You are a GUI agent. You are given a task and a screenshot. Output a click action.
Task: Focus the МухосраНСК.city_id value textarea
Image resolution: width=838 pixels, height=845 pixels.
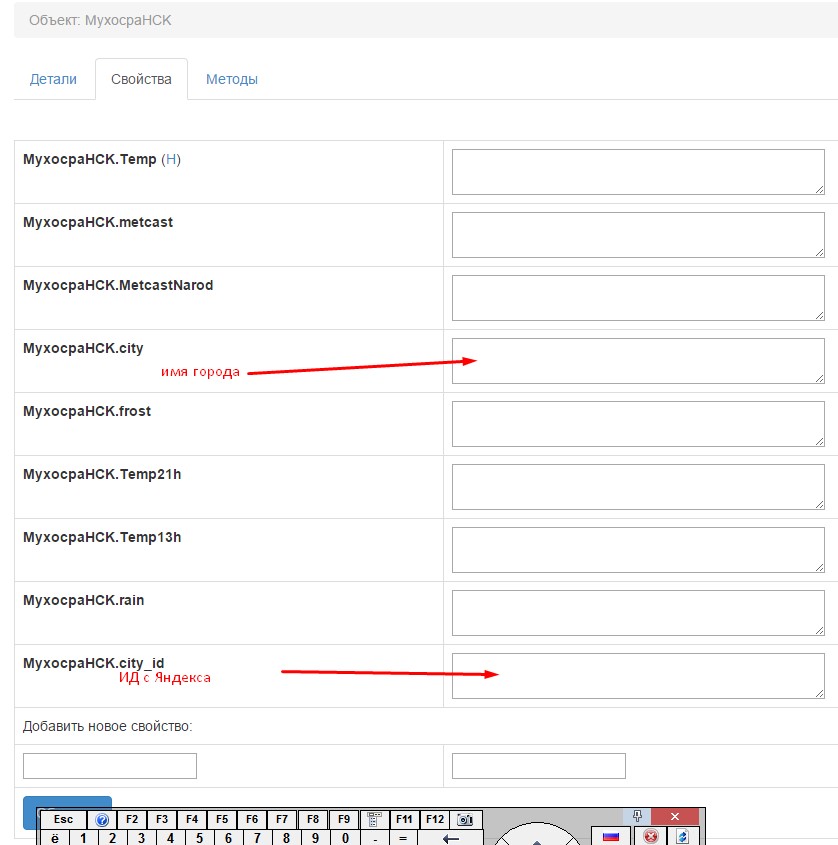(638, 676)
